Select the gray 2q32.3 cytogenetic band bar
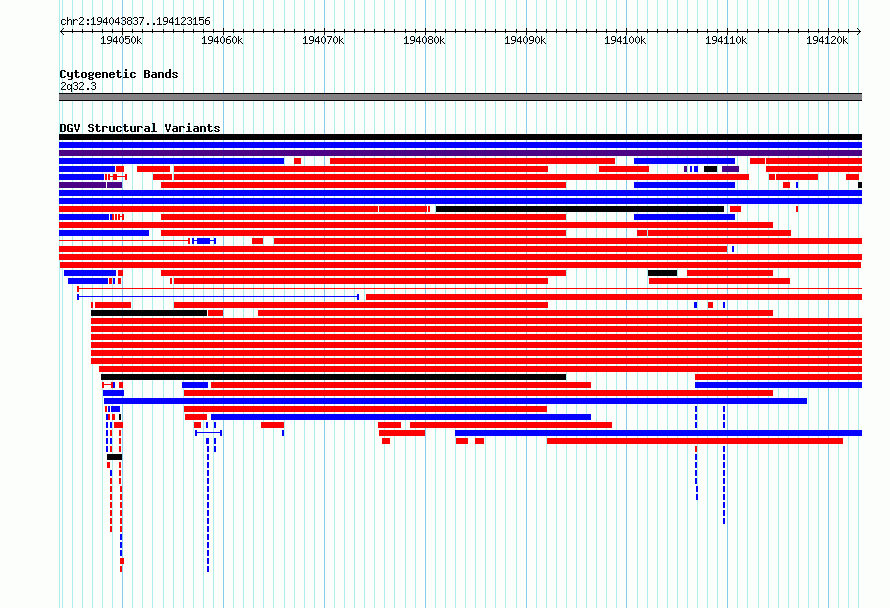 coord(460,97)
